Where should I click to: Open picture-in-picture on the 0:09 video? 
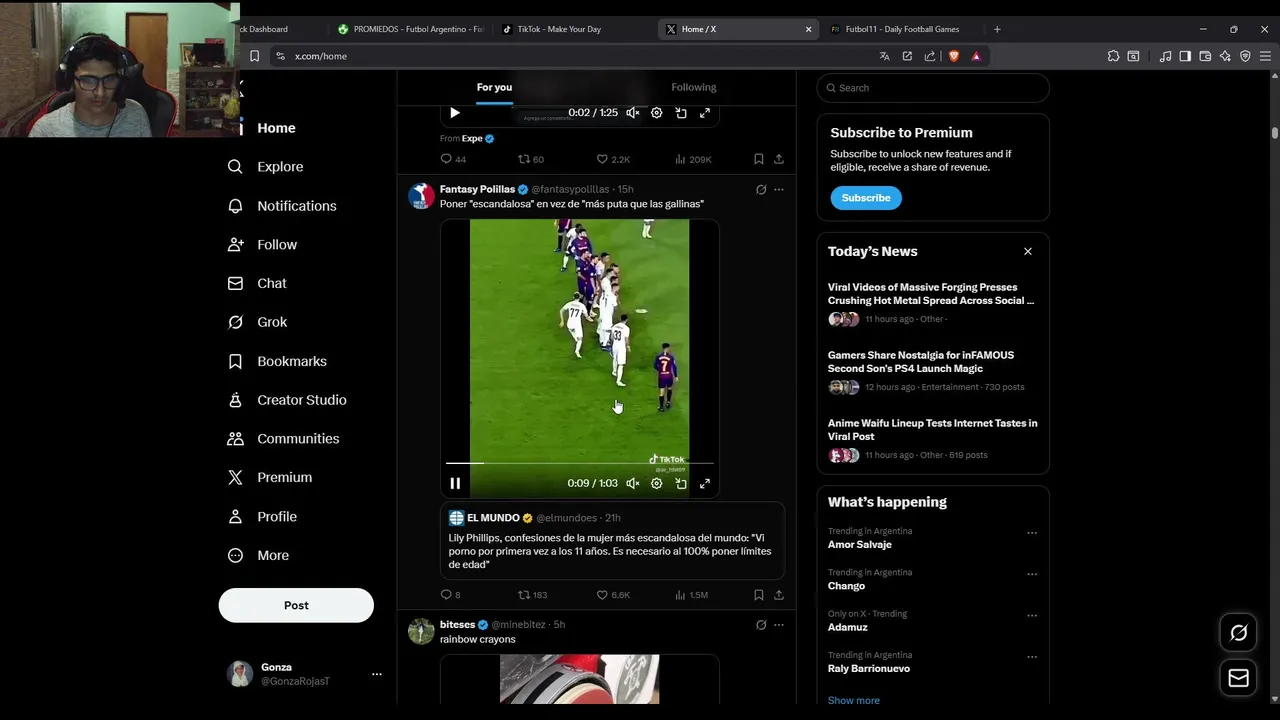click(681, 484)
